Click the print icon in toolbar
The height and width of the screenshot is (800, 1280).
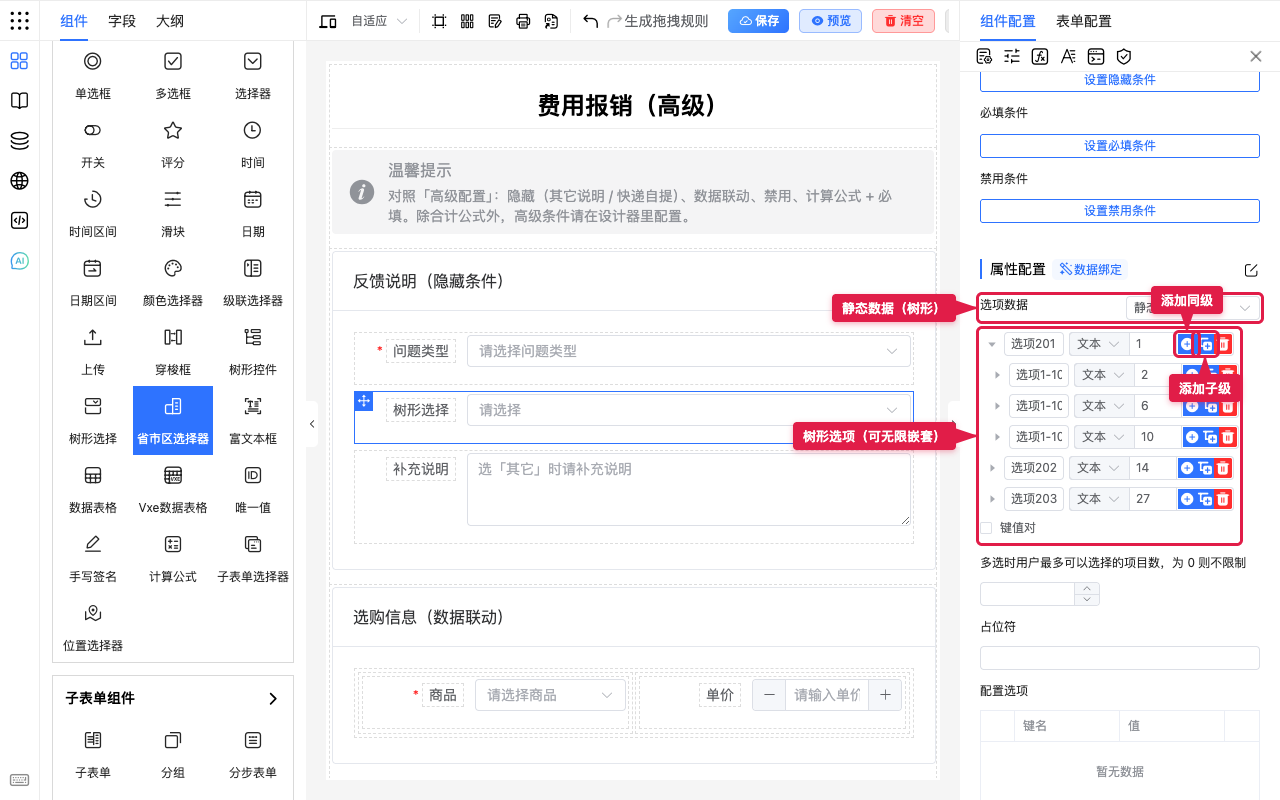click(x=523, y=21)
